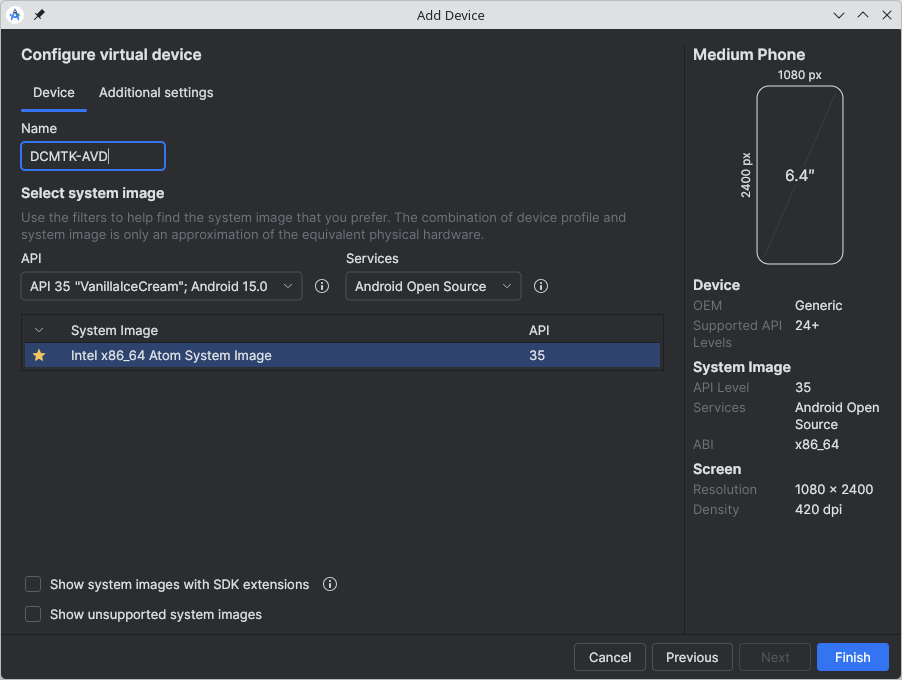Switch to the Additional settings tab
The width and height of the screenshot is (902, 680).
tap(156, 92)
